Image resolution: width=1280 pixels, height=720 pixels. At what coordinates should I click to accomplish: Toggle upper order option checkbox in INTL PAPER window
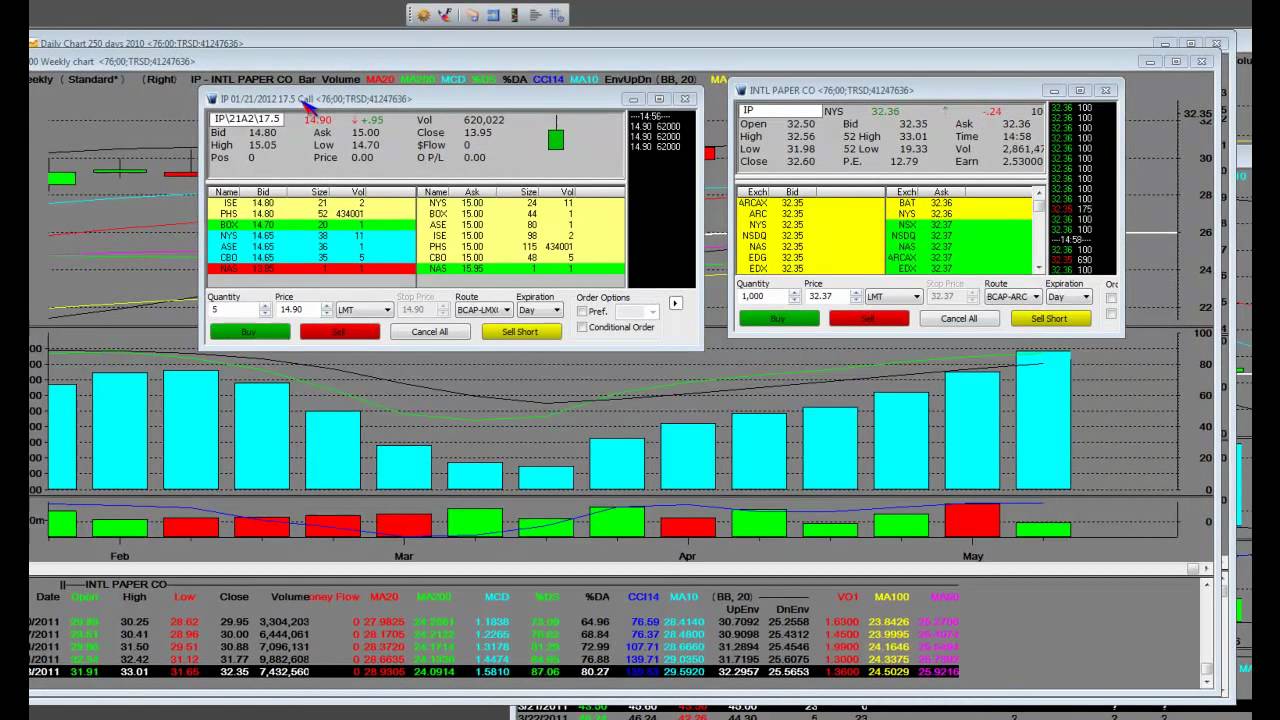1111,299
